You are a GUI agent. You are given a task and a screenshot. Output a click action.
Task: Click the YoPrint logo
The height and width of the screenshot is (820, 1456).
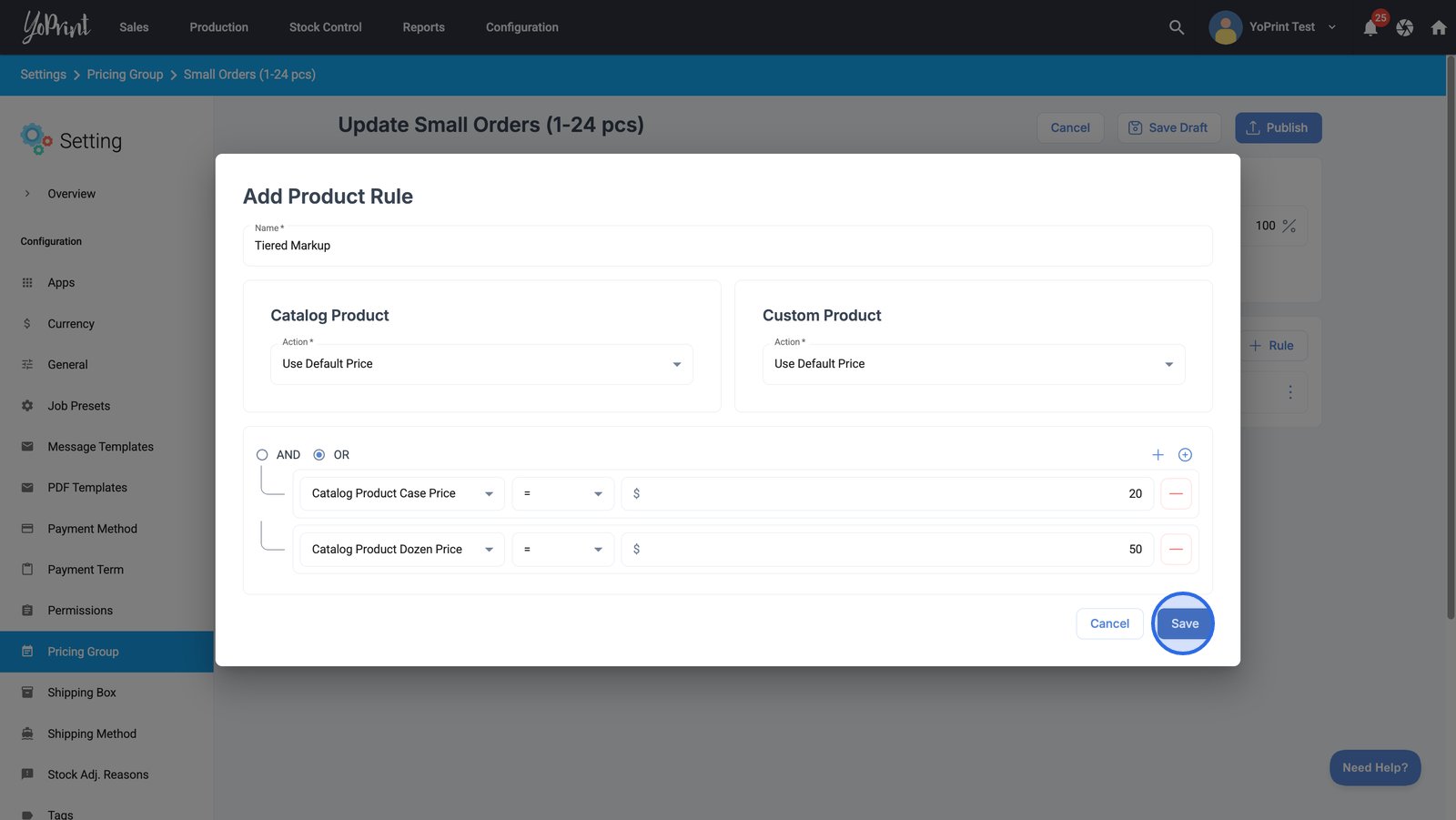coord(56,27)
